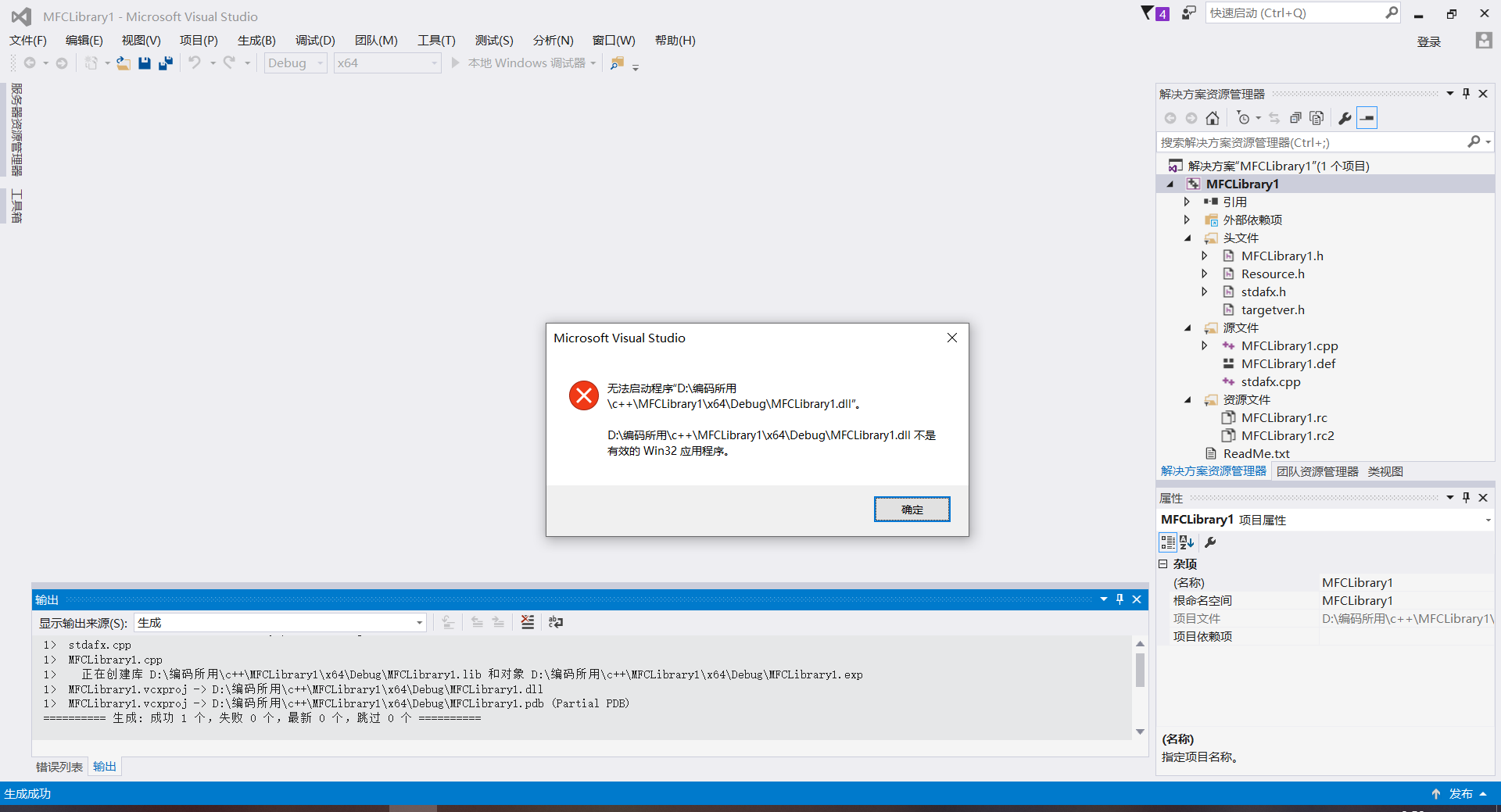Collapse the 资源文件 folder

pyautogui.click(x=1188, y=400)
